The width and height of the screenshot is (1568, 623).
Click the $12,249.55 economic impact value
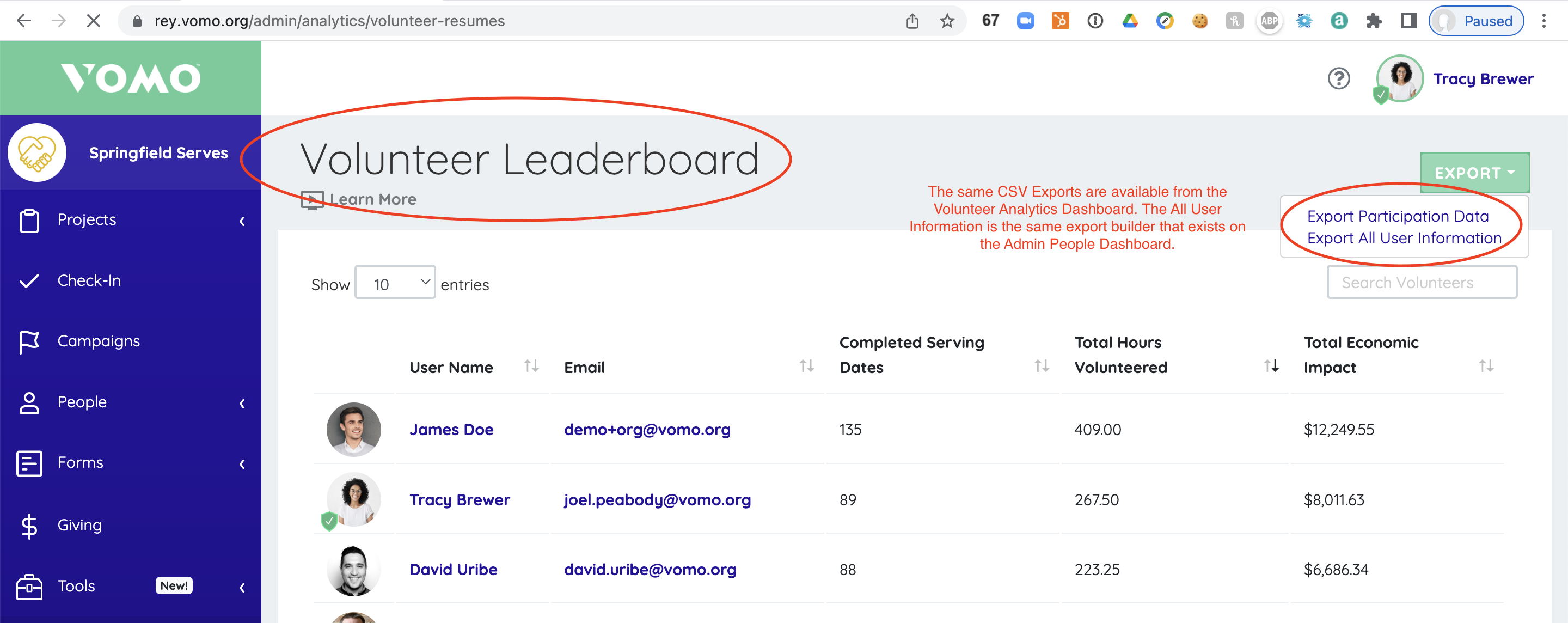[x=1339, y=429]
